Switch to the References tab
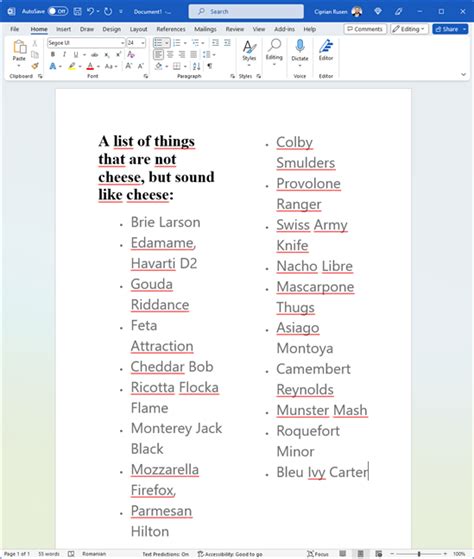 (x=171, y=29)
